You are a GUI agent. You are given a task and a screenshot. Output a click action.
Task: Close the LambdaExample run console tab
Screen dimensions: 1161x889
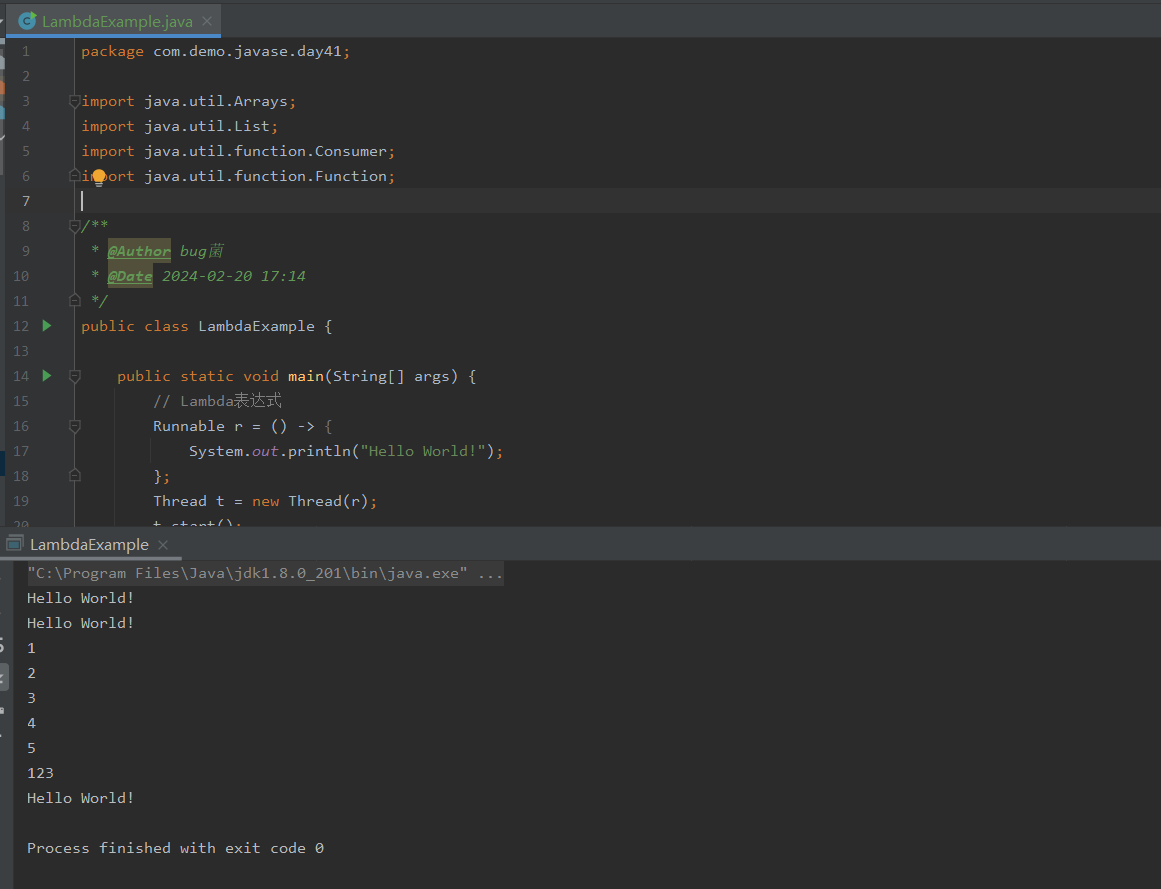(163, 545)
